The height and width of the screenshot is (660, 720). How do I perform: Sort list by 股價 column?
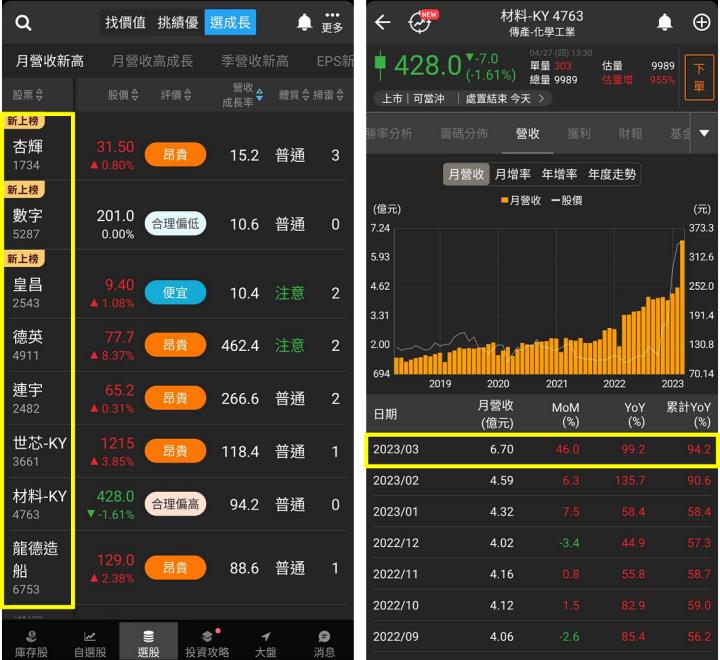pos(123,95)
